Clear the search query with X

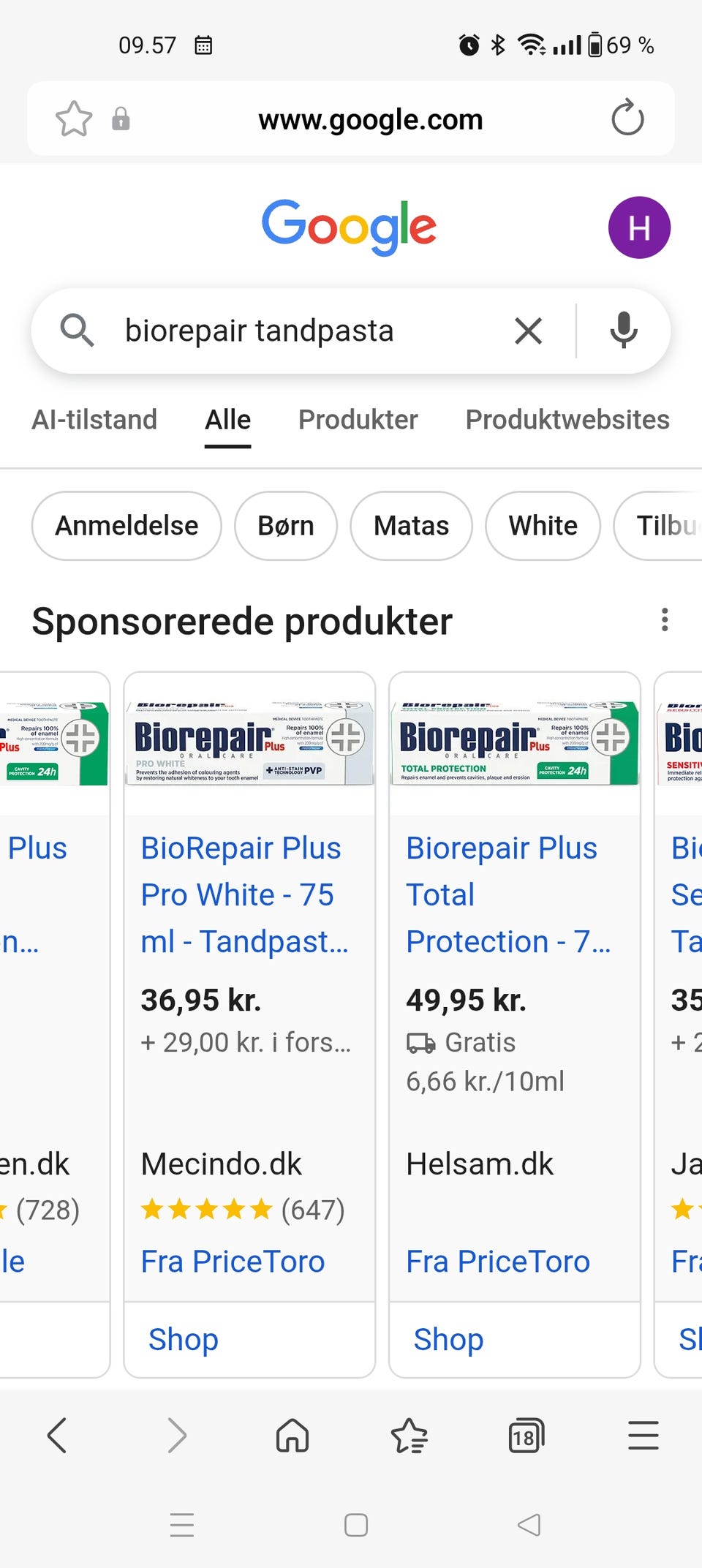(528, 331)
